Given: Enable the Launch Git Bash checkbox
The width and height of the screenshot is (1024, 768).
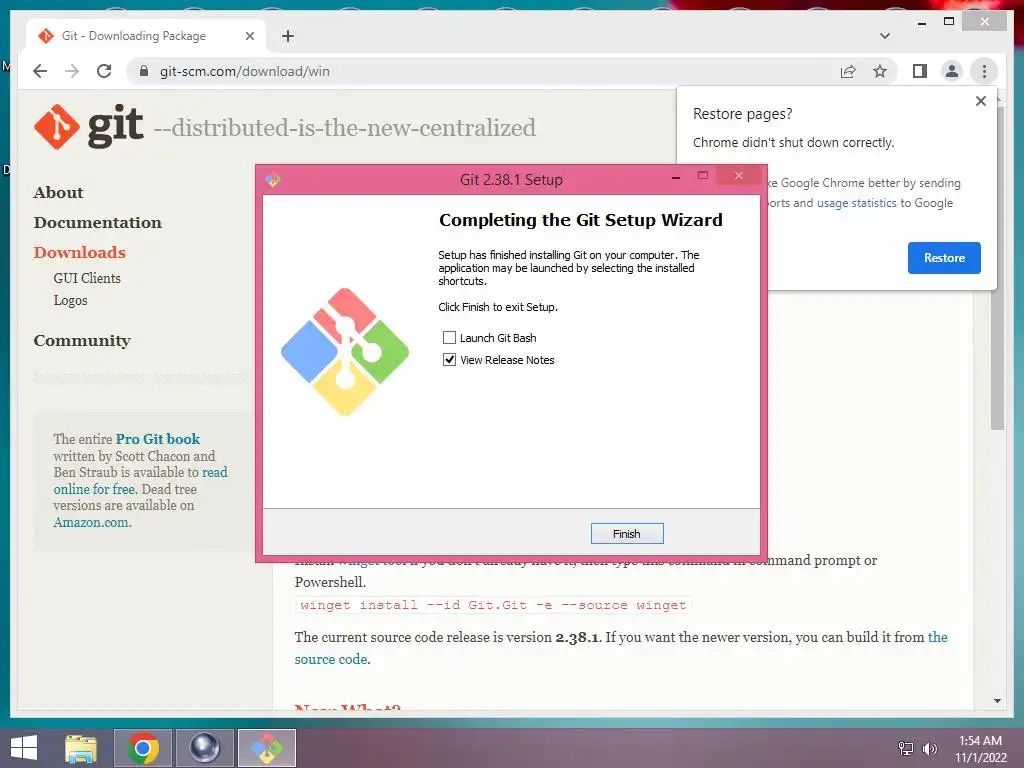Looking at the screenshot, I should tap(449, 338).
